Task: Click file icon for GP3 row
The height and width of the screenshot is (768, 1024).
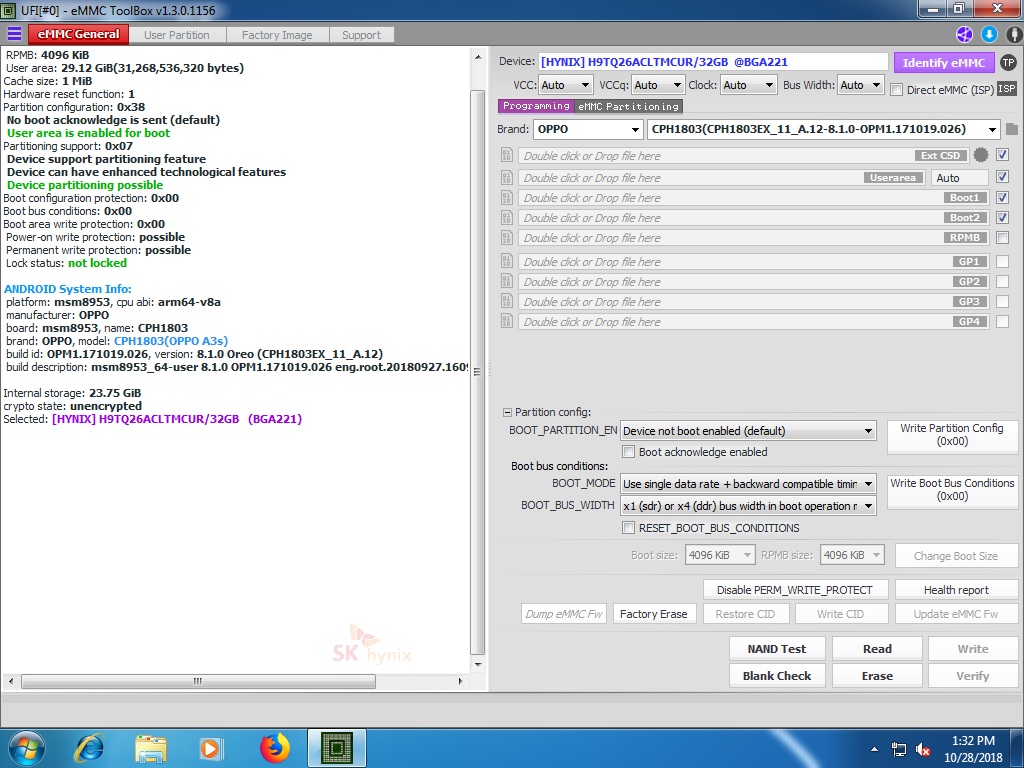Action: click(x=507, y=302)
